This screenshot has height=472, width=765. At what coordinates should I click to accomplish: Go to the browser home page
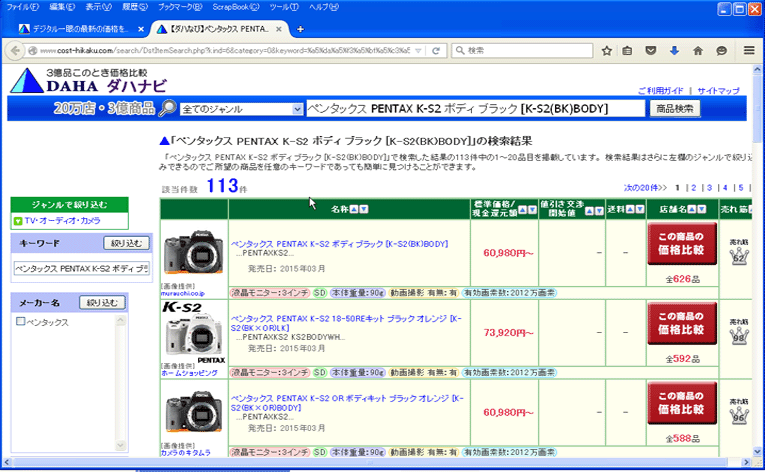pos(698,51)
